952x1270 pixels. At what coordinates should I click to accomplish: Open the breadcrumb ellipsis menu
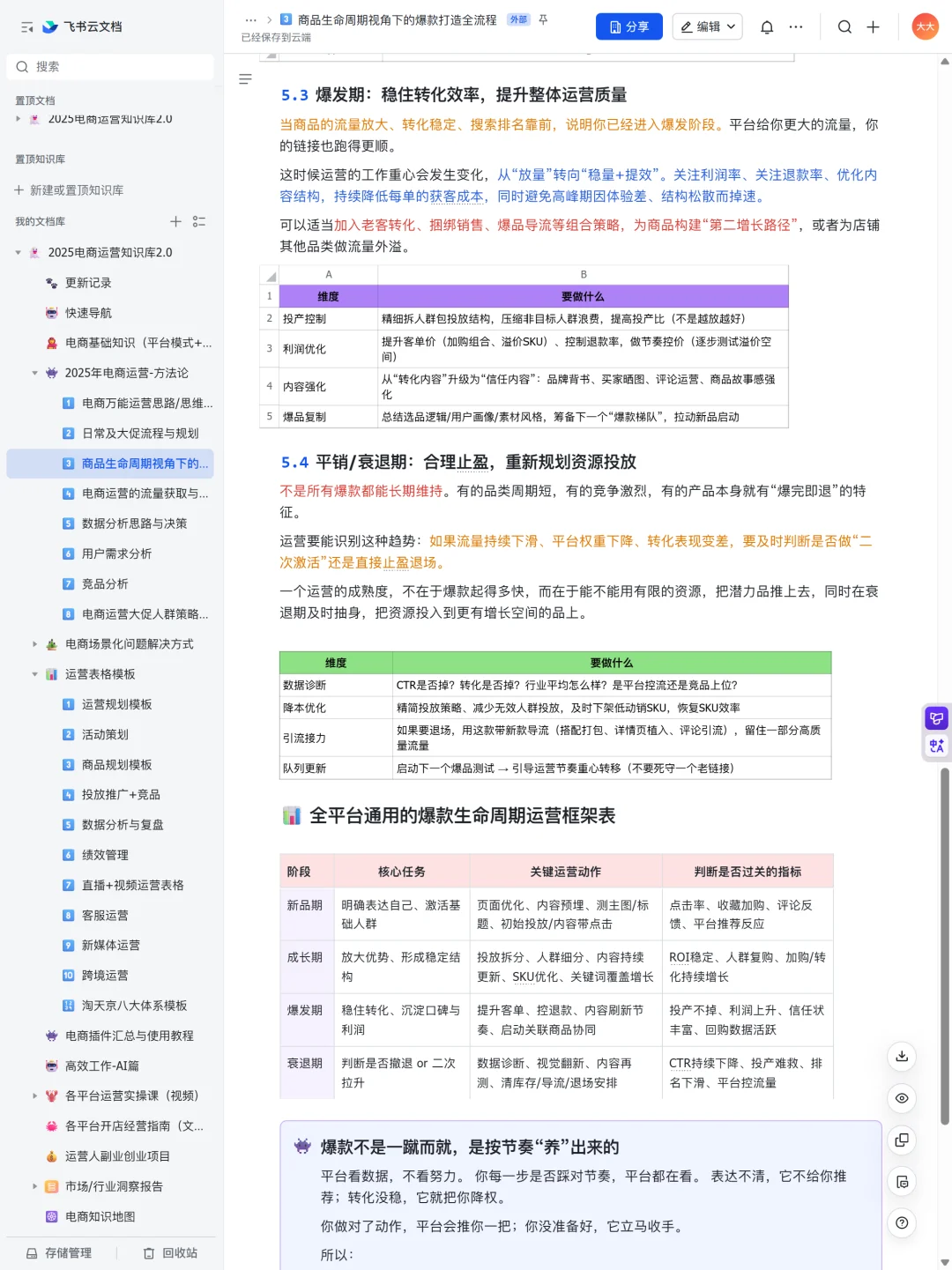click(251, 19)
